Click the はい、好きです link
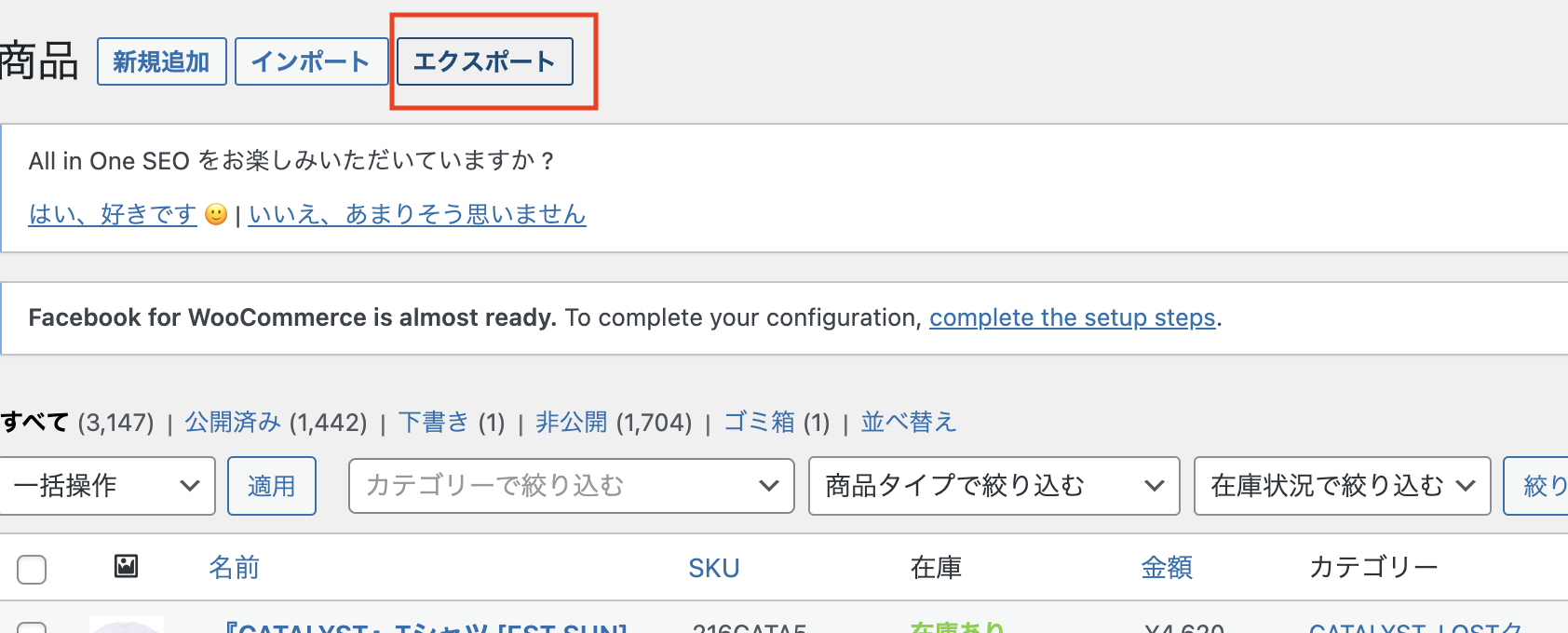The image size is (1568, 633). coord(113,215)
